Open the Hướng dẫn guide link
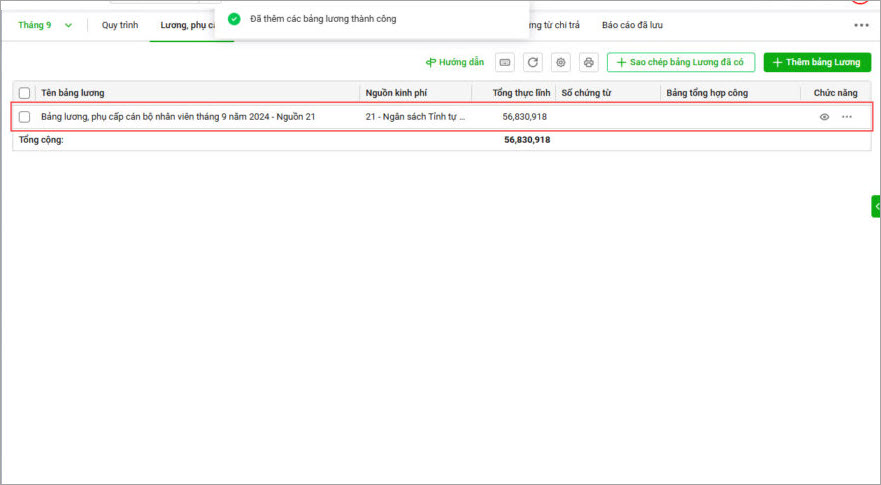 pos(455,62)
